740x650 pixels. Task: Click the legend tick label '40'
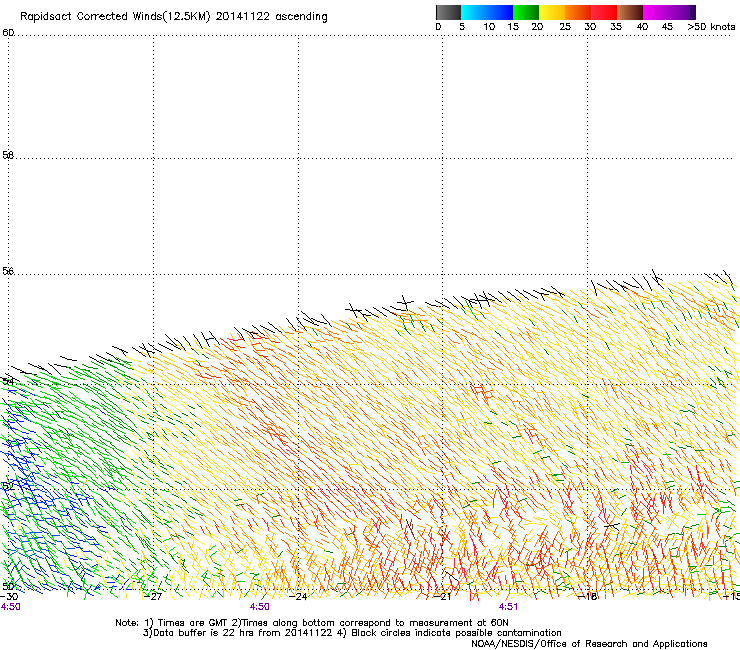tap(642, 27)
